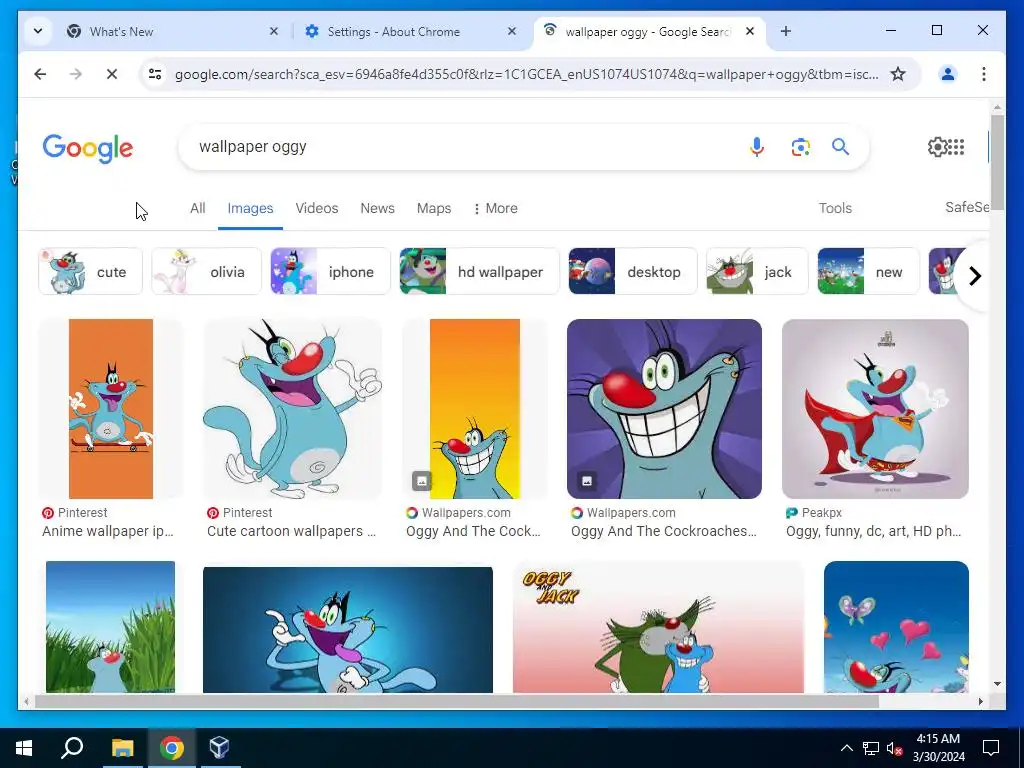Select the Images search tab
This screenshot has height=768, width=1024.
pyautogui.click(x=250, y=208)
